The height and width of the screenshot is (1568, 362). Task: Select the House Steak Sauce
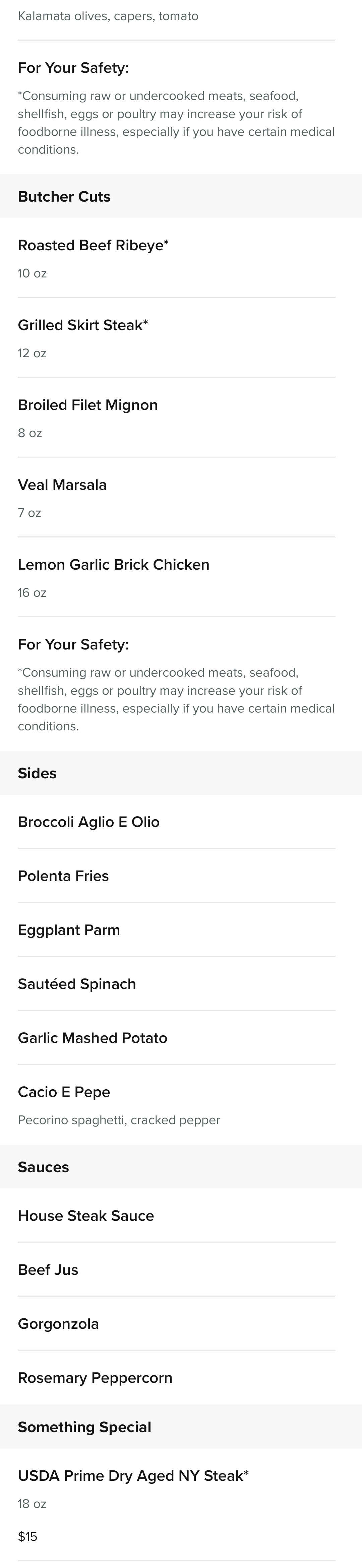tap(176, 1215)
